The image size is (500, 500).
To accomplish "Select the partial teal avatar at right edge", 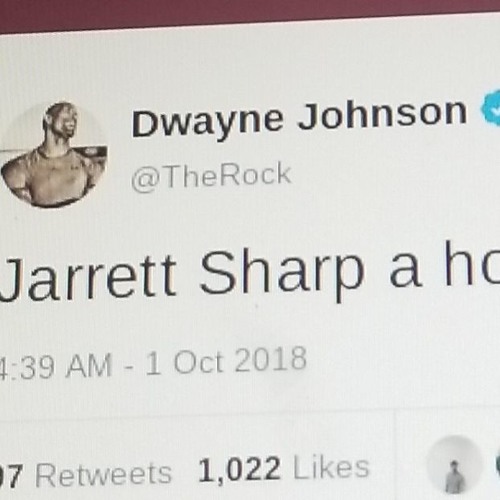I will [x=497, y=465].
